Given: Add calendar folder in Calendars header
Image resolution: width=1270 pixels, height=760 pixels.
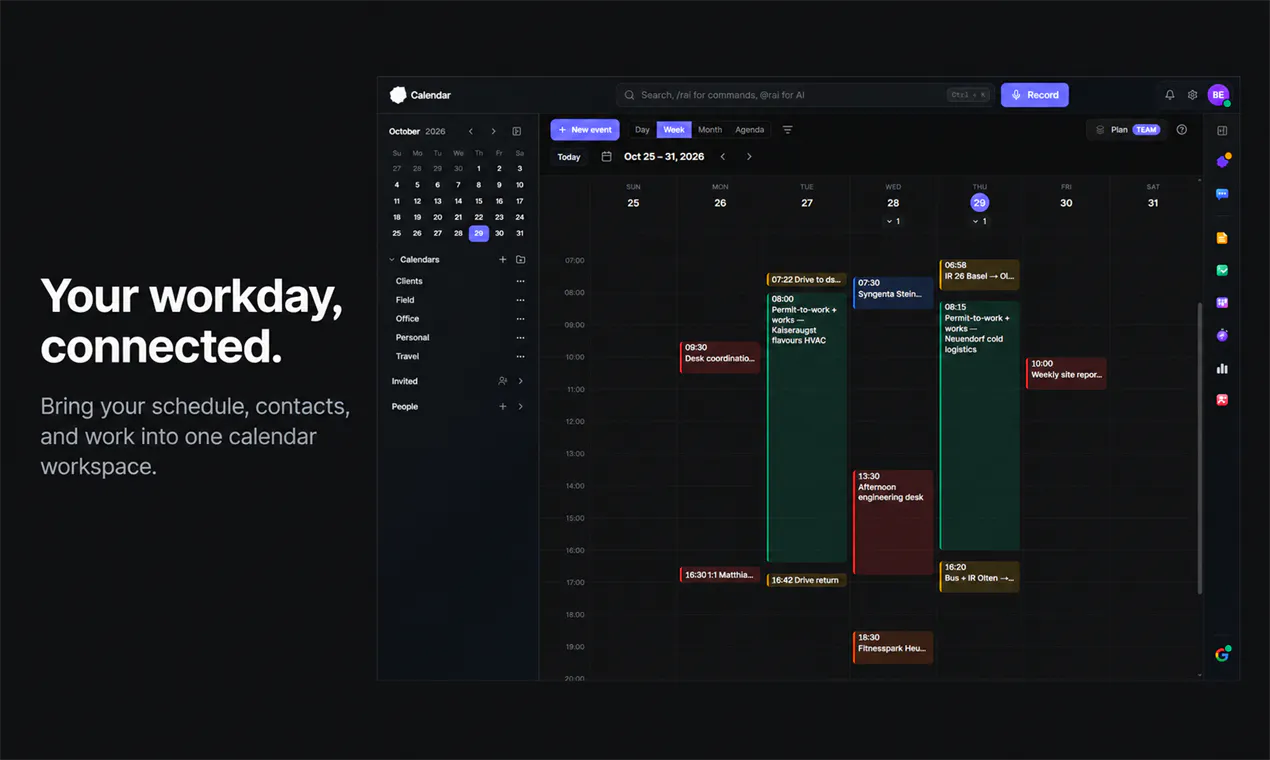Looking at the screenshot, I should coord(520,260).
